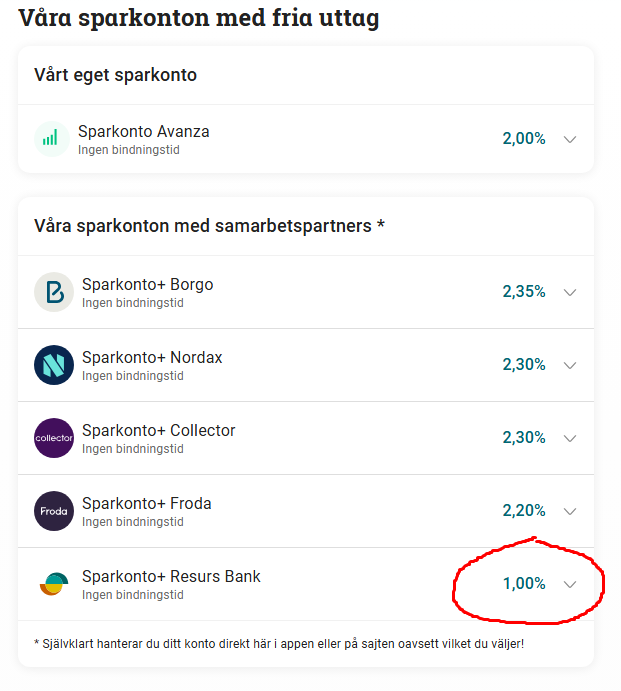Click the 2,20% interest rate for Froda
621x691 pixels.
523,511
